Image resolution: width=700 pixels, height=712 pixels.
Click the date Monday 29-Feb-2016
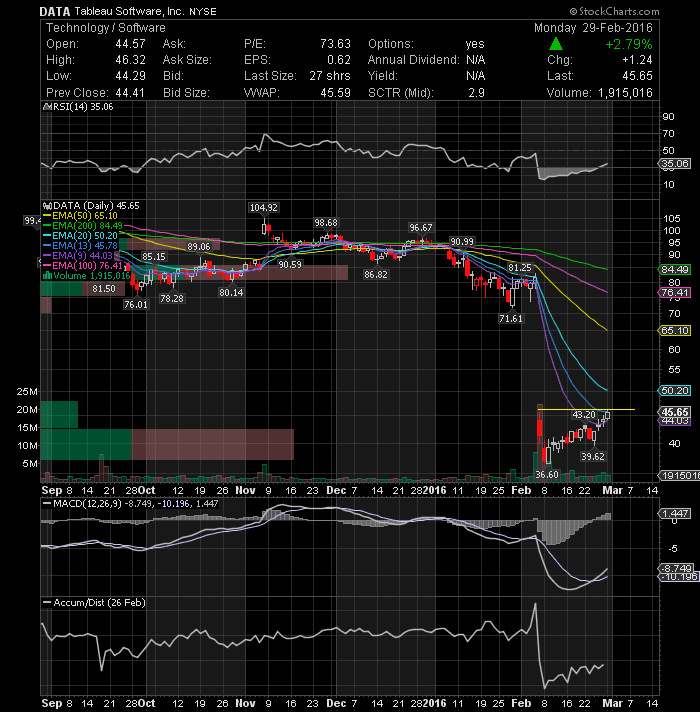pyautogui.click(x=593, y=28)
